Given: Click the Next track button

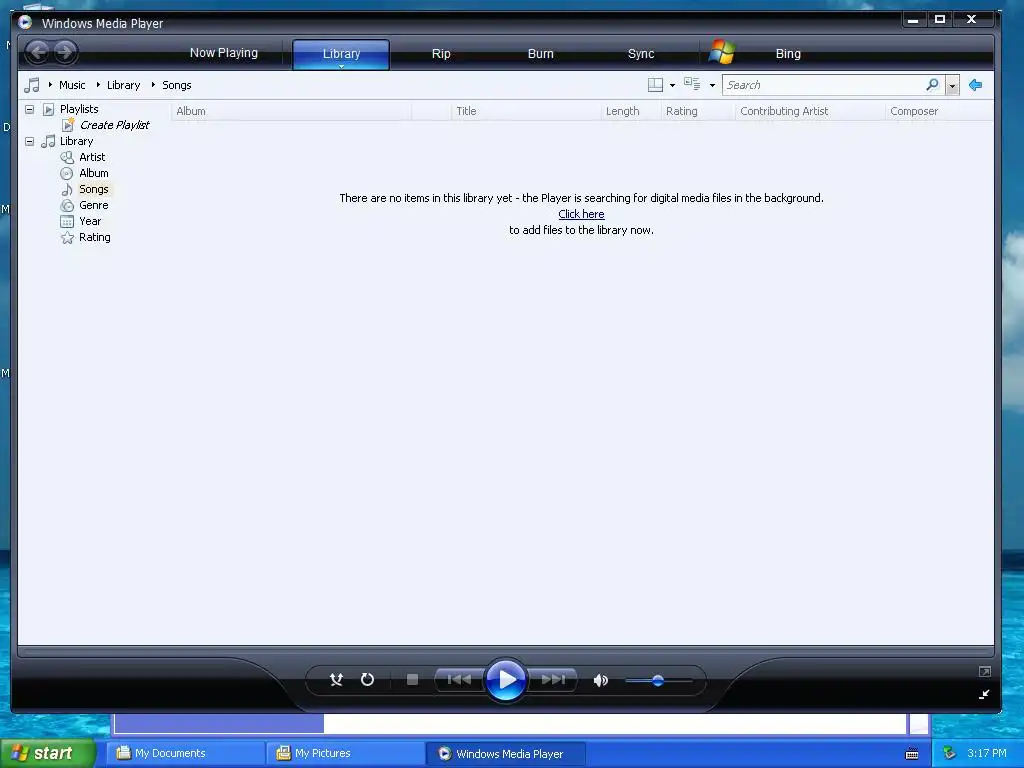Looking at the screenshot, I should click(553, 680).
